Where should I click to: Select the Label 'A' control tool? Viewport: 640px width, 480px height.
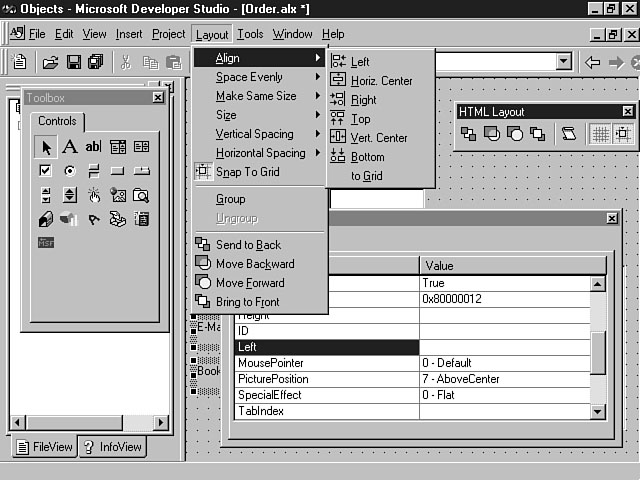[69, 147]
